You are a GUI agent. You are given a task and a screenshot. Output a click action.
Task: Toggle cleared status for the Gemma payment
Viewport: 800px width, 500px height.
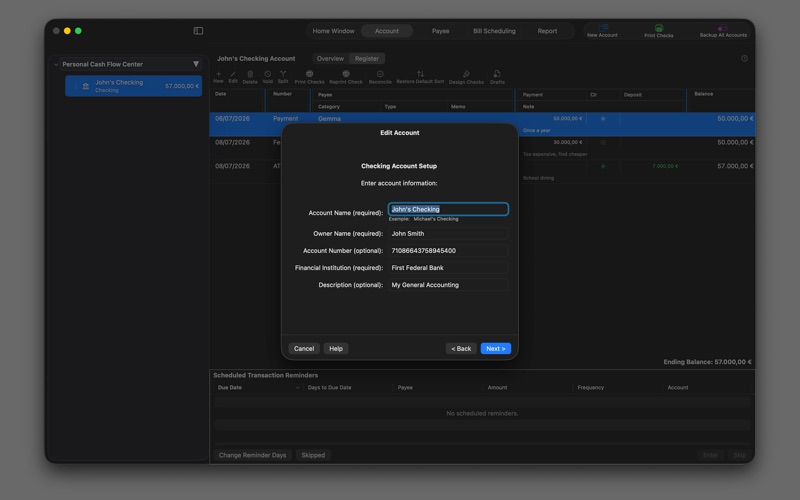tap(603, 118)
